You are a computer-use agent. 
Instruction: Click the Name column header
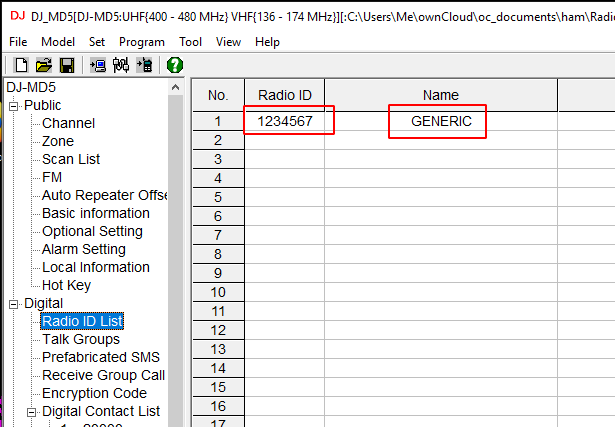pos(441,95)
